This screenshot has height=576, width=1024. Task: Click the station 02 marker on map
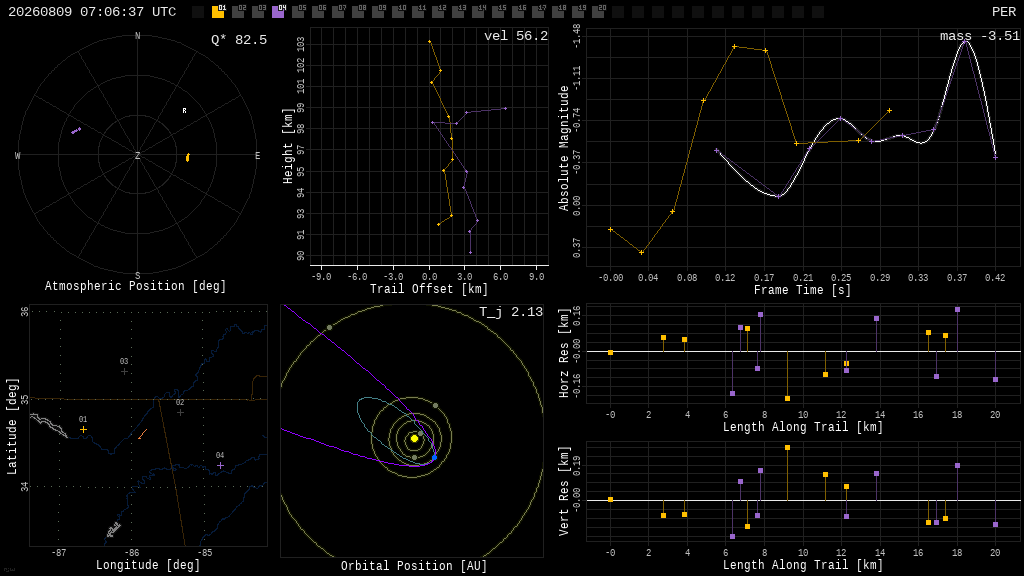click(180, 413)
